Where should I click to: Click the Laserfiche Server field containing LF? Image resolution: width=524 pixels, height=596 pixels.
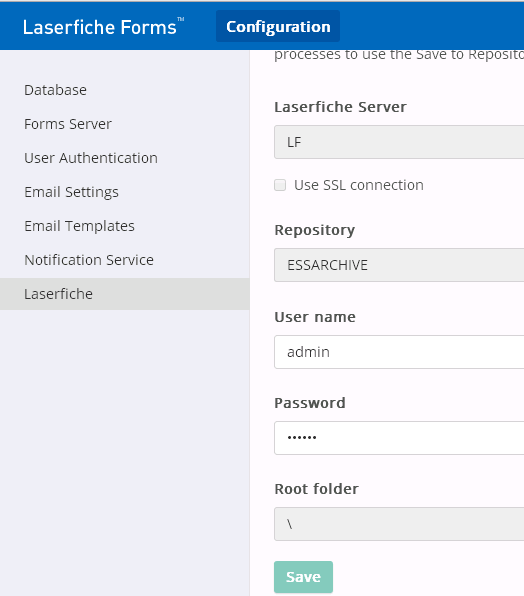pyautogui.click(x=399, y=142)
